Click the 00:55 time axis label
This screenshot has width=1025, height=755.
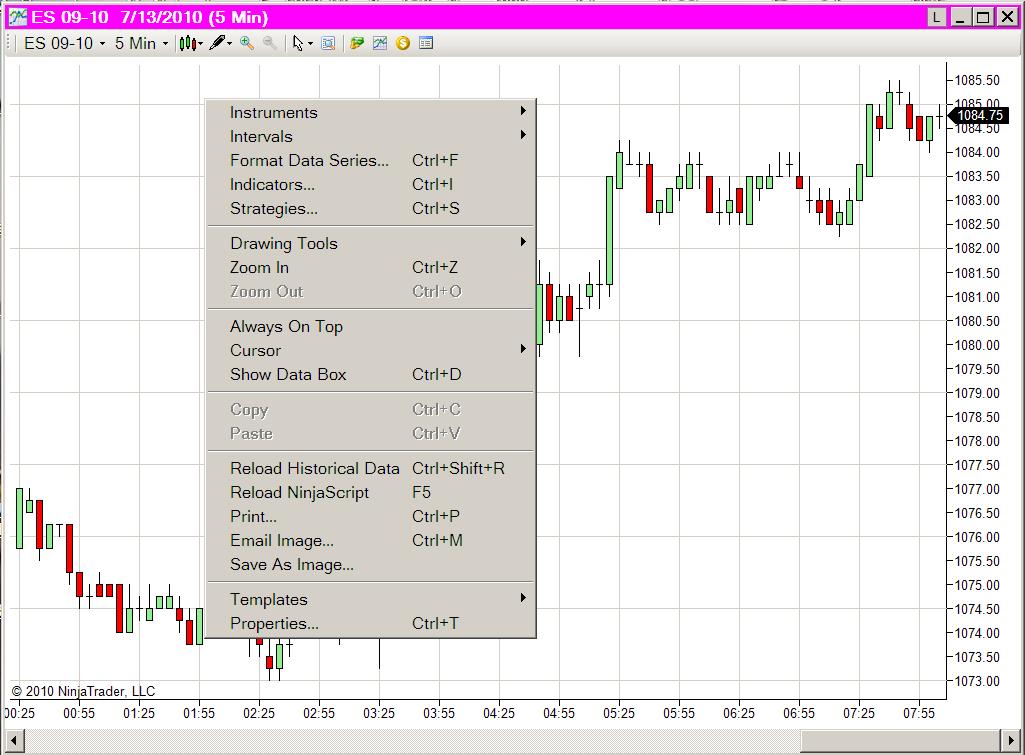tap(79, 713)
